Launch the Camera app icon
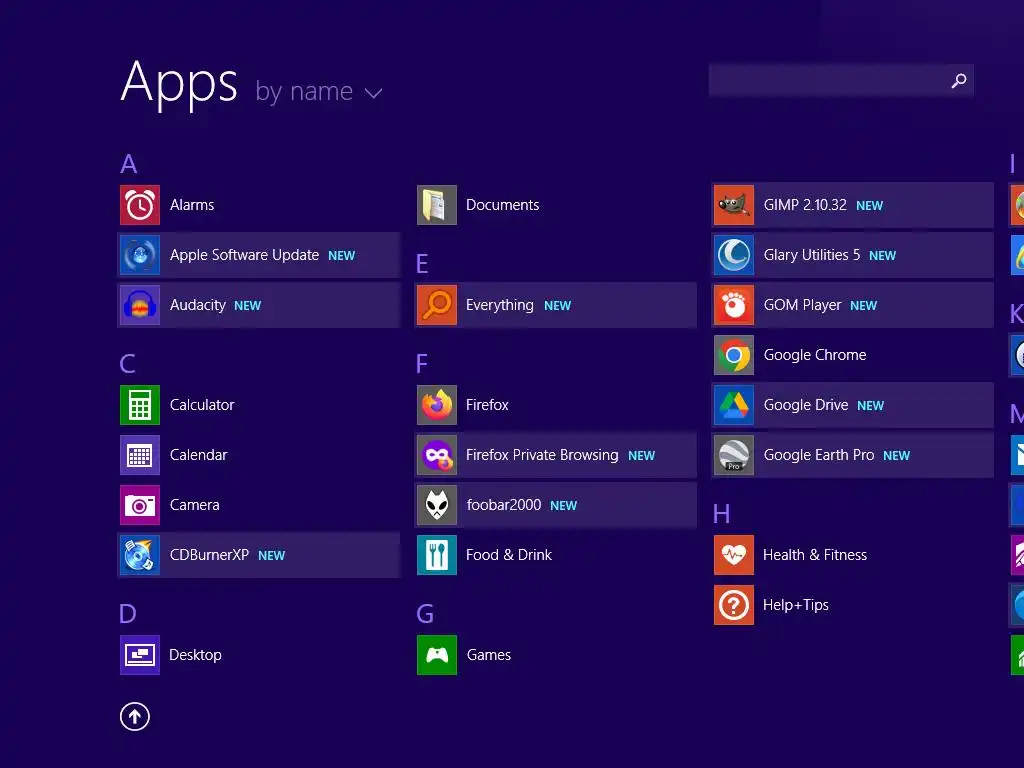Image resolution: width=1024 pixels, height=768 pixels. tap(140, 505)
